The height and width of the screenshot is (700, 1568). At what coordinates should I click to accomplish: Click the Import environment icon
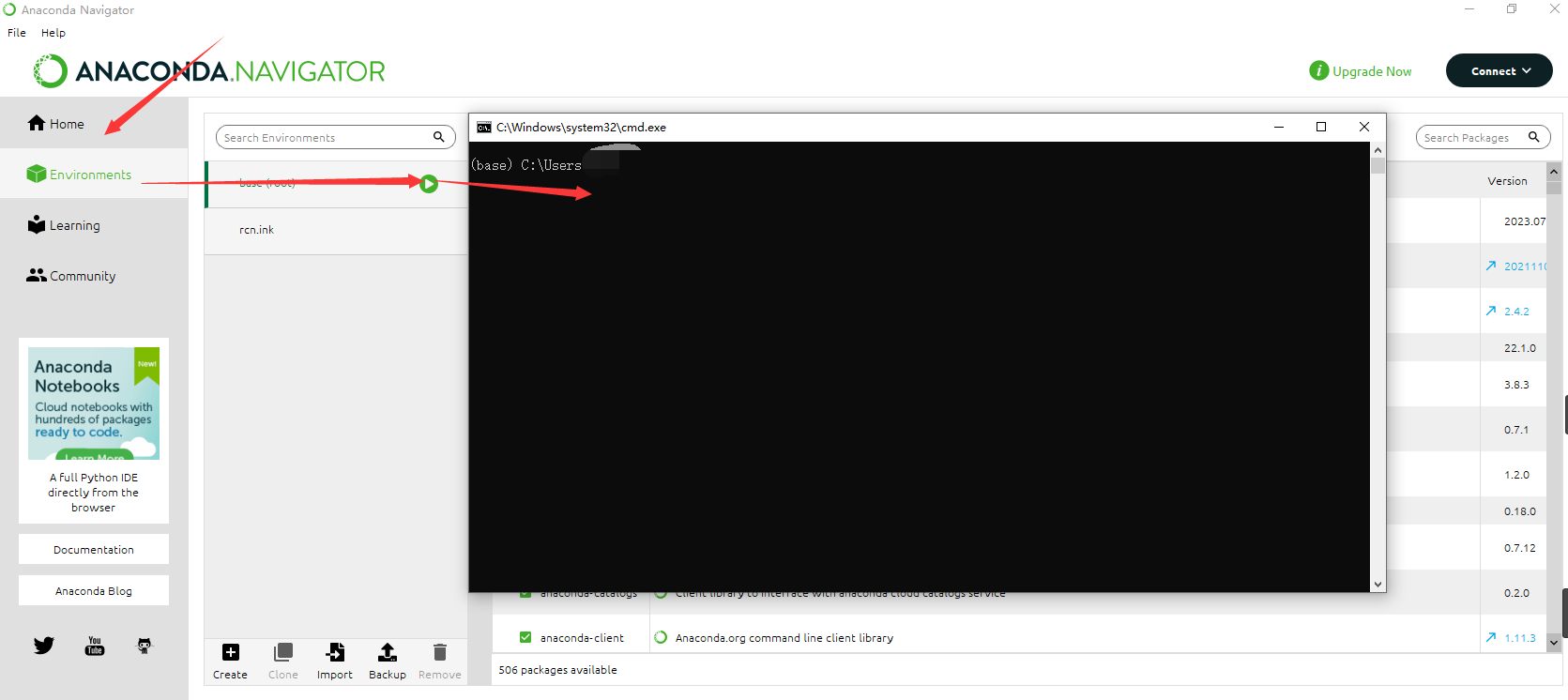[x=335, y=652]
